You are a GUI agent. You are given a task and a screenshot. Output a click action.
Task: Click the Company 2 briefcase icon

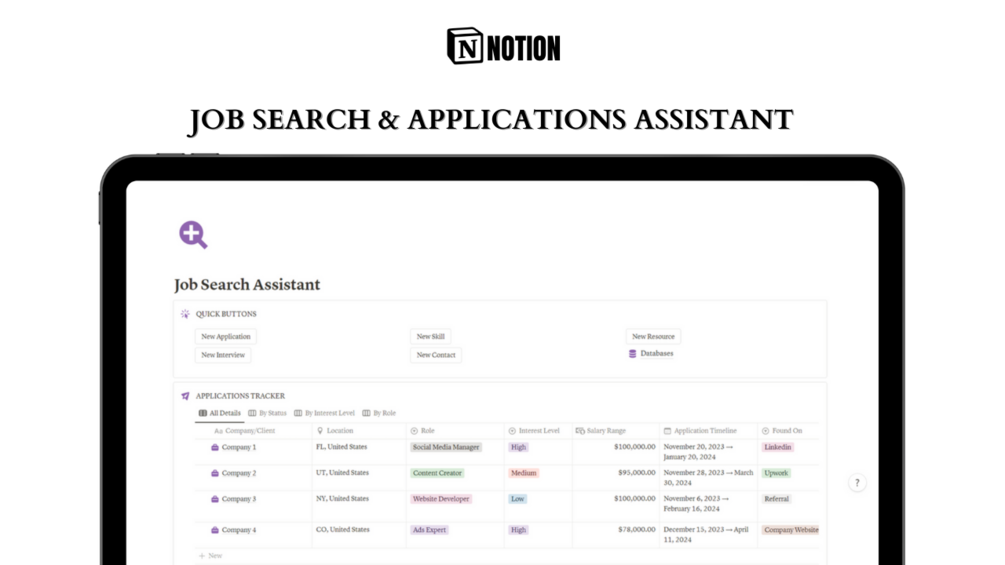click(215, 473)
